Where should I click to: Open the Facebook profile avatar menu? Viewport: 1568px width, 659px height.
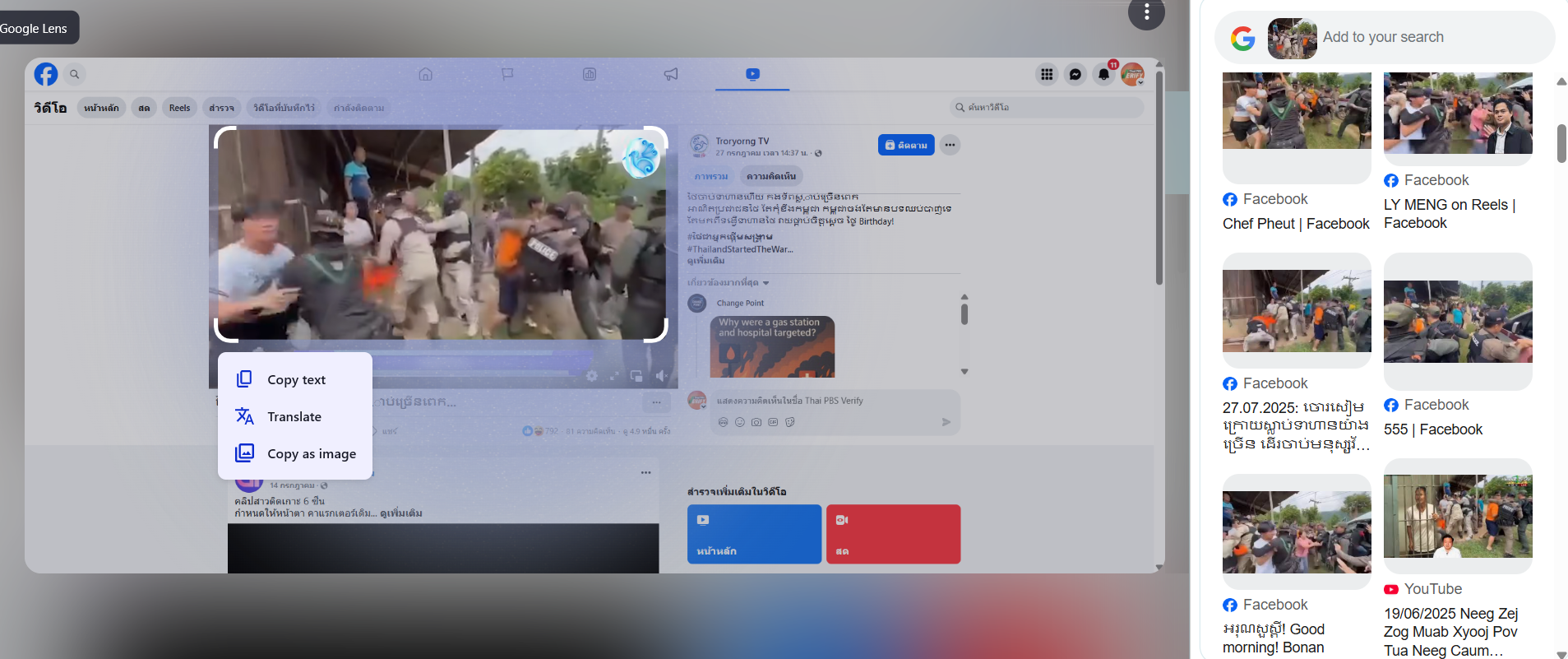coord(1133,74)
